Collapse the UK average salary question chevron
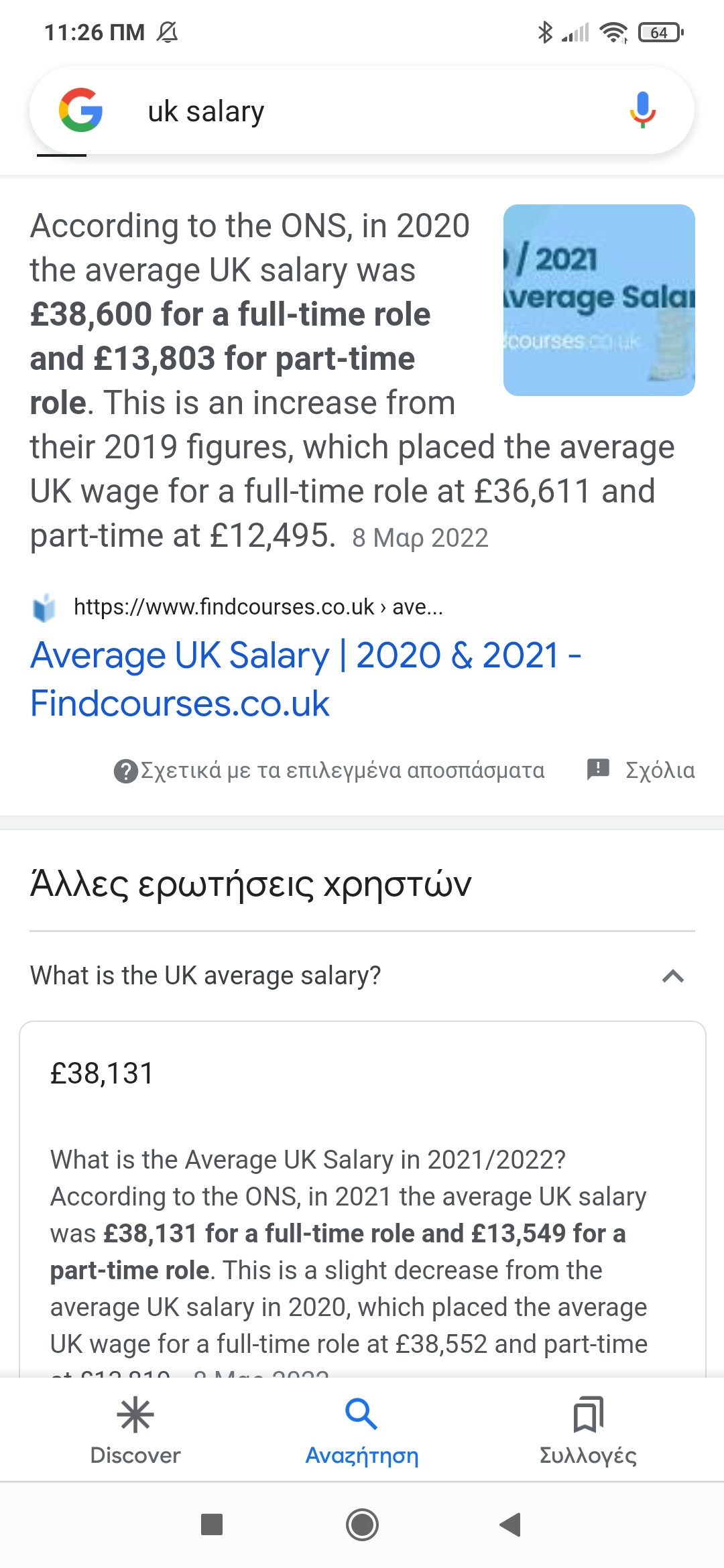 click(673, 976)
